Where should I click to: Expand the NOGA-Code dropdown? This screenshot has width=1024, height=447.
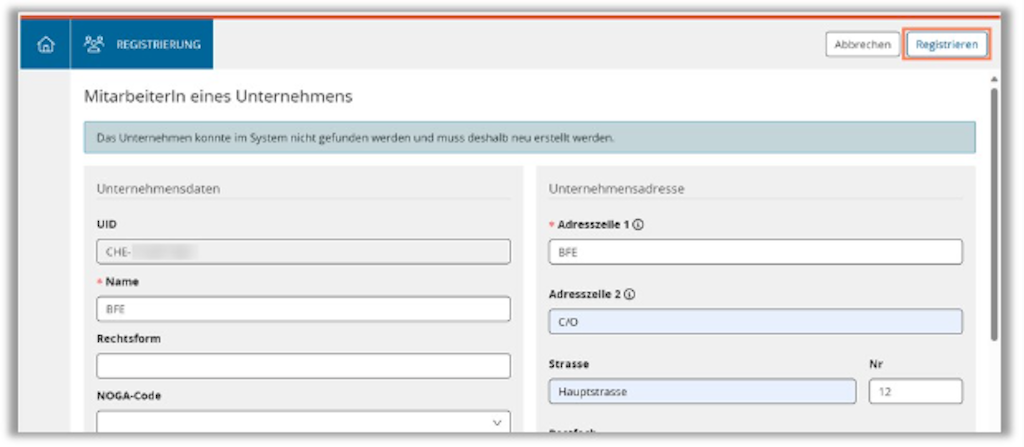click(x=498, y=423)
